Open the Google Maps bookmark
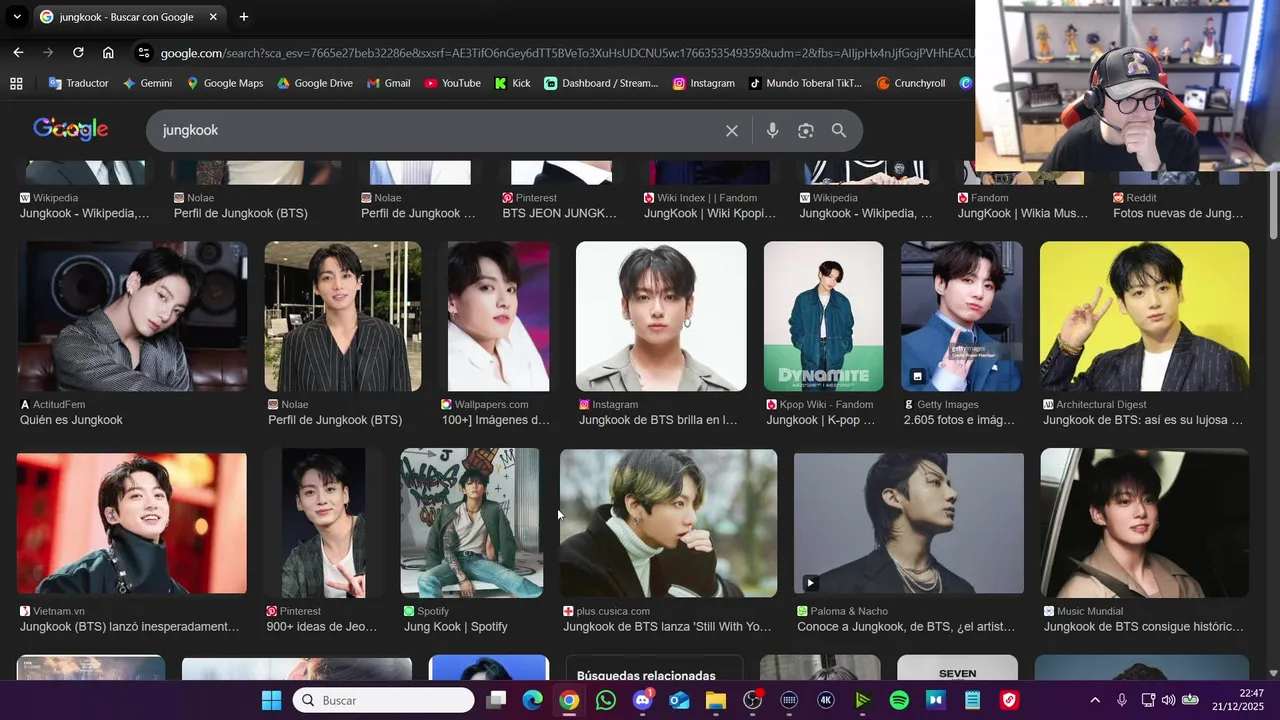1280x720 pixels. (x=225, y=83)
